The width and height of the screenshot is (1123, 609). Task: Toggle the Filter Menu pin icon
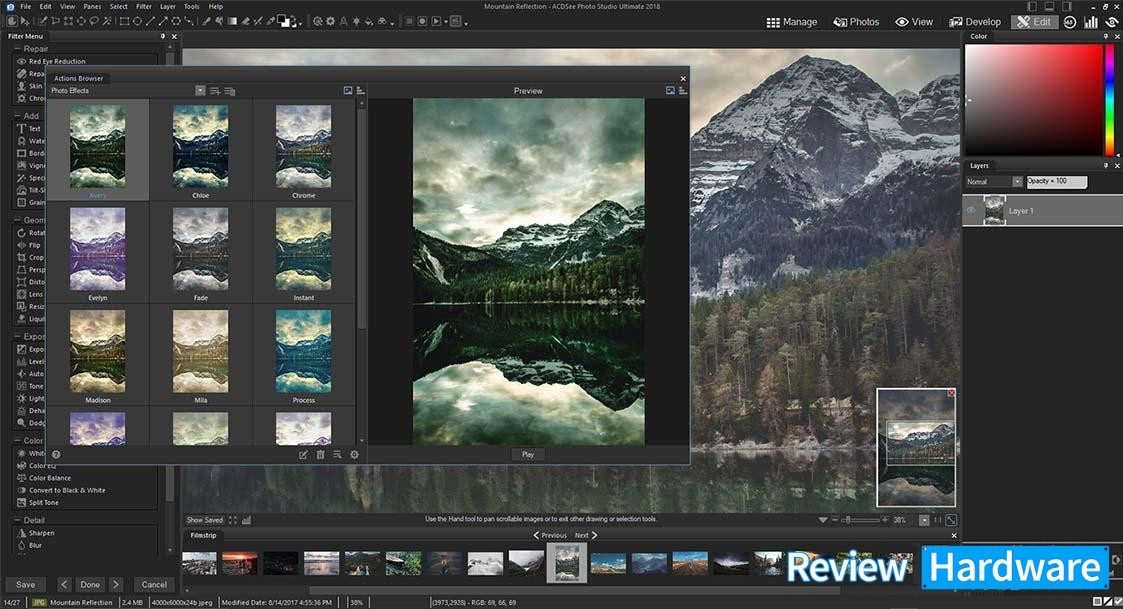click(163, 36)
